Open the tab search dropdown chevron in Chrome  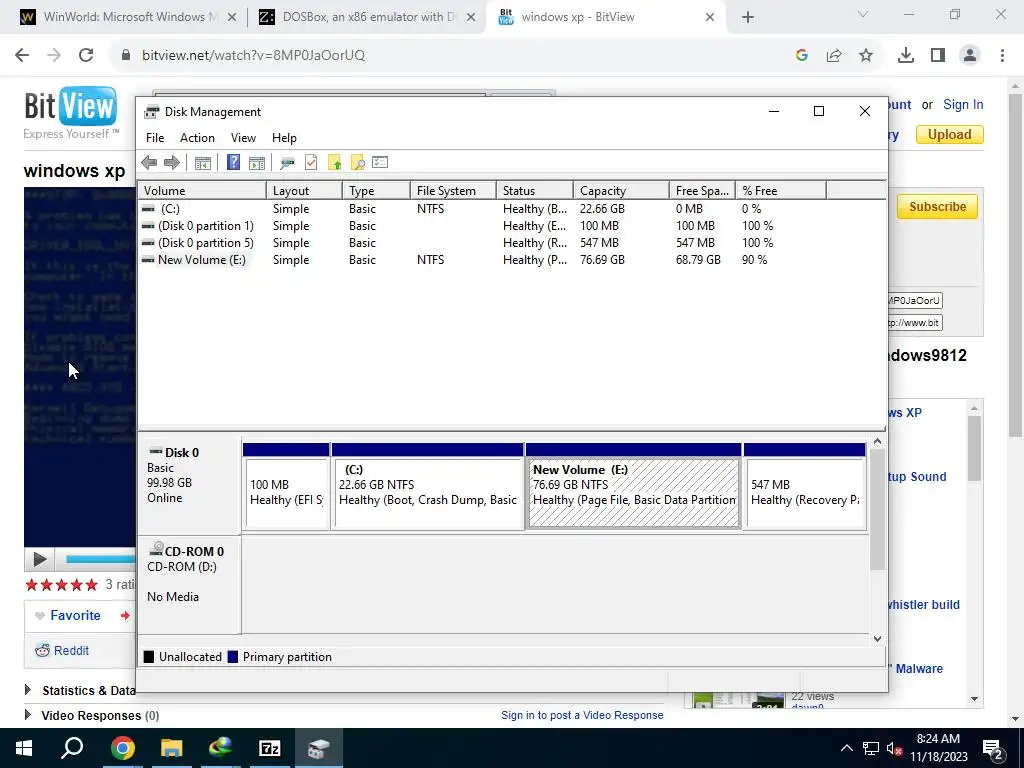[x=863, y=14]
